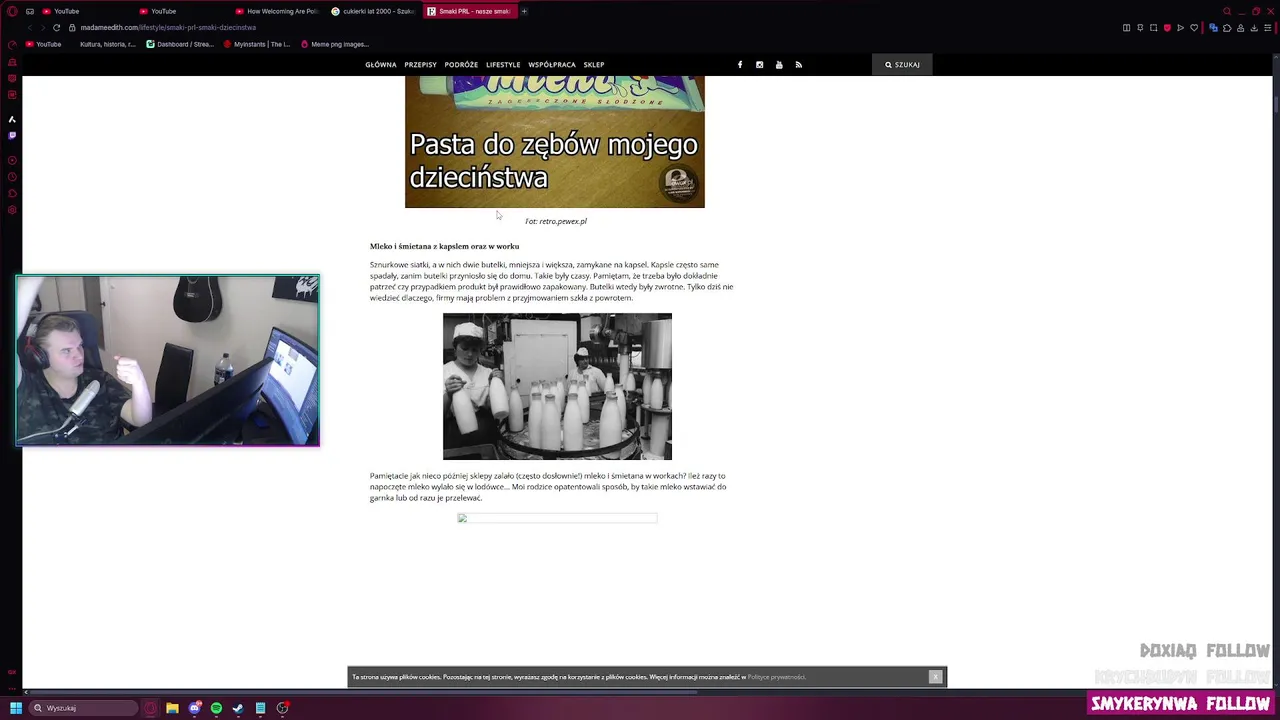Open the 'Dashboard / Strea...' bookmark
Screen dimensions: 1280x720
[180, 44]
